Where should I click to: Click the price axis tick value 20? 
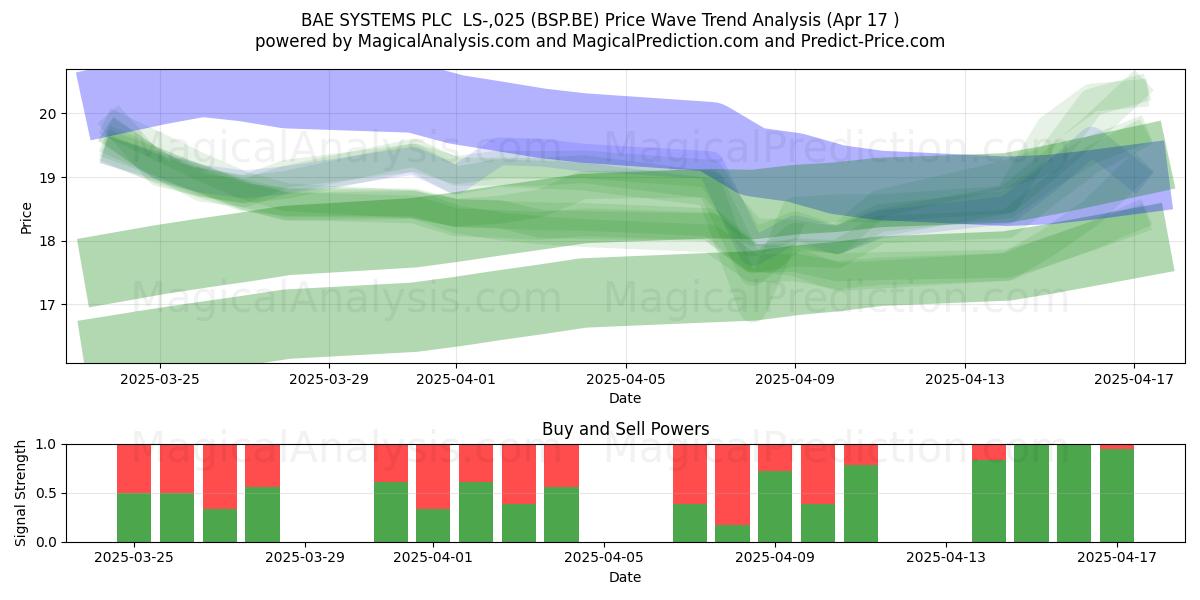[50, 114]
